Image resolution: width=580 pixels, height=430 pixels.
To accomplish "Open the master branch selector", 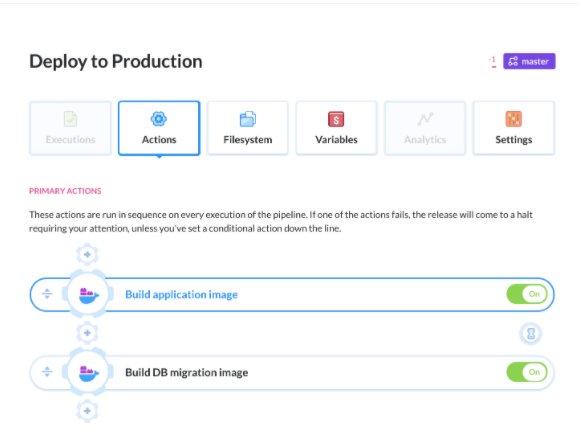I will coord(529,61).
